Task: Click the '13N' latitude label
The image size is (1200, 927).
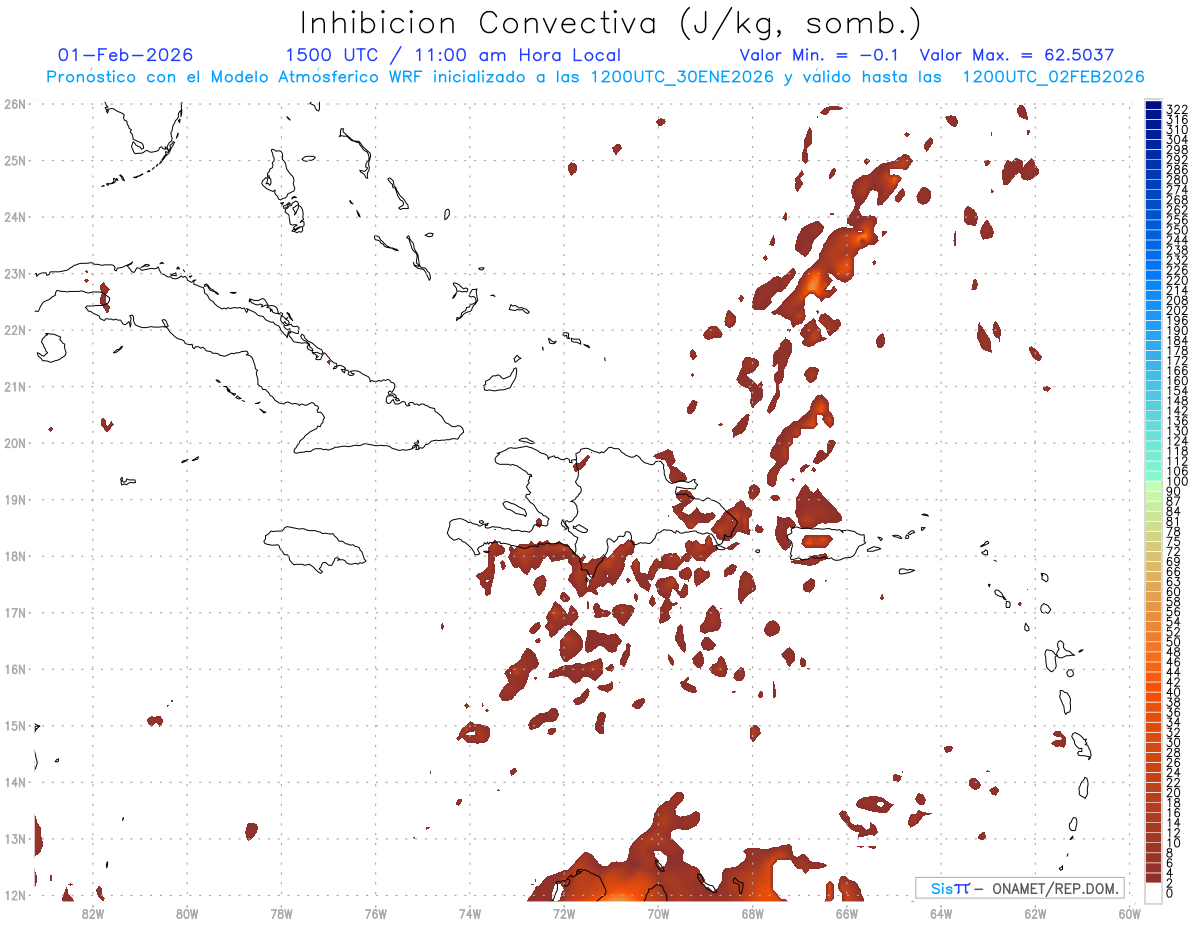Action: tap(15, 838)
